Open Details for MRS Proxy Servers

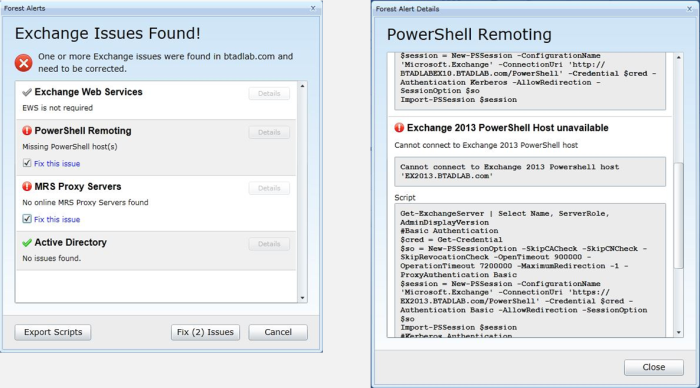[x=269, y=188]
